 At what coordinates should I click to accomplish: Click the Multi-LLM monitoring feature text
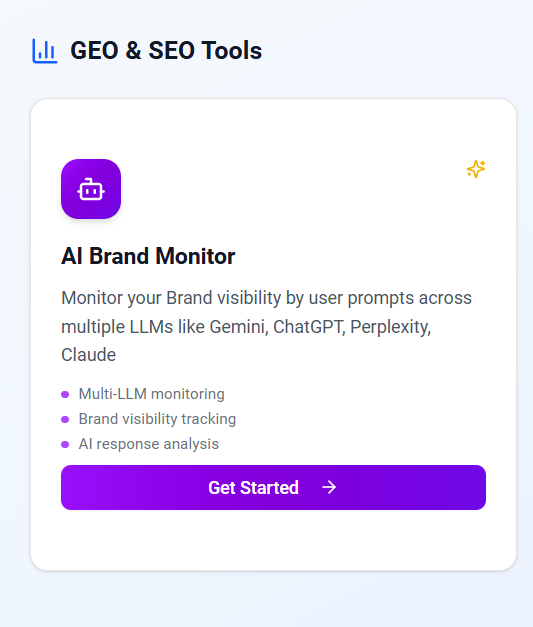click(x=152, y=394)
